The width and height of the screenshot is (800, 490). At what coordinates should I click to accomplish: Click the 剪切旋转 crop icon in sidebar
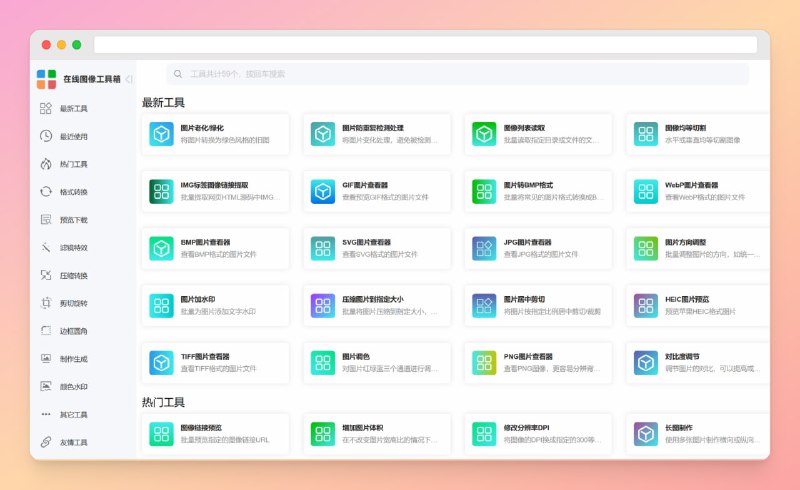46,303
